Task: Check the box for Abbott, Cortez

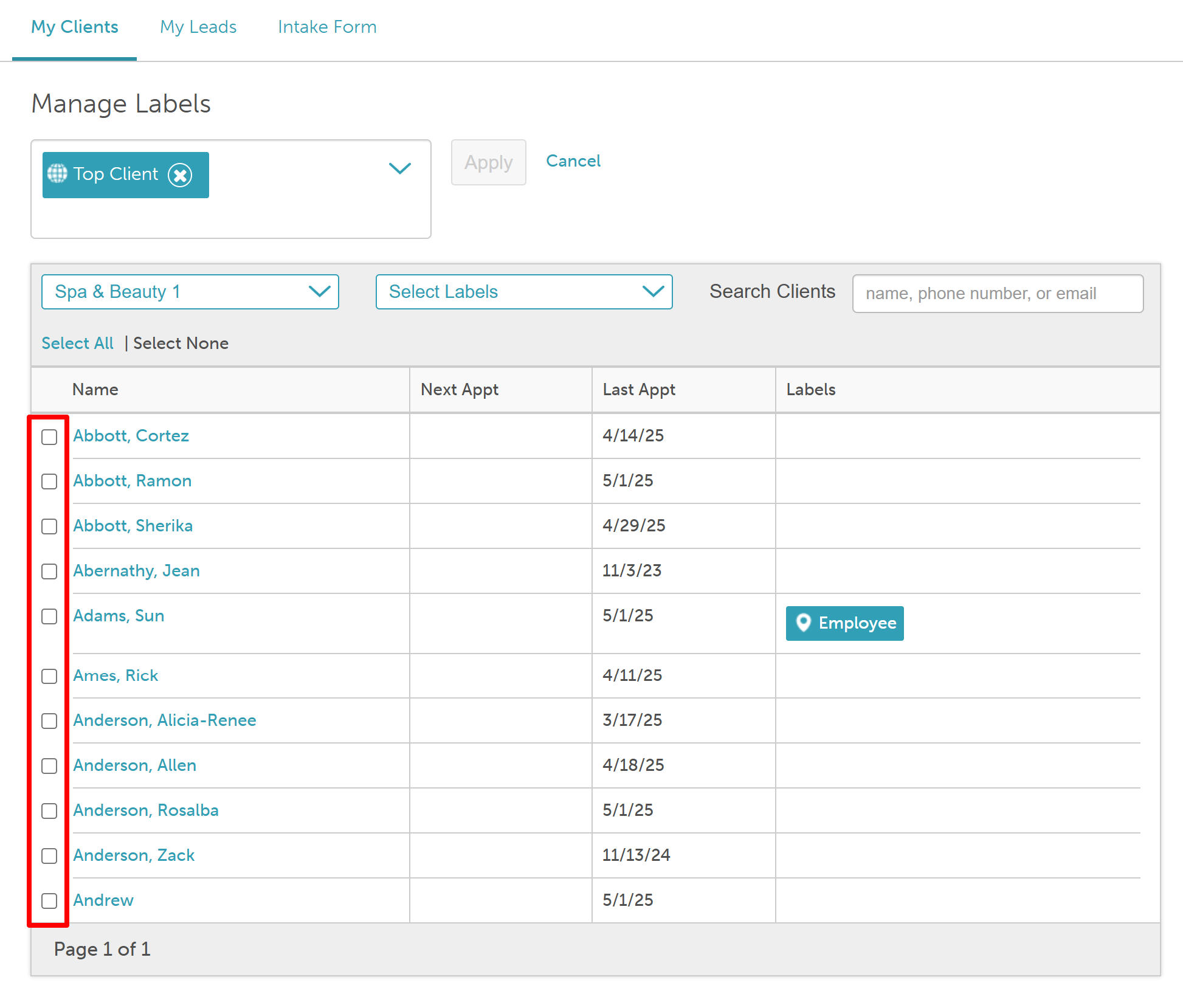Action: pyautogui.click(x=49, y=437)
